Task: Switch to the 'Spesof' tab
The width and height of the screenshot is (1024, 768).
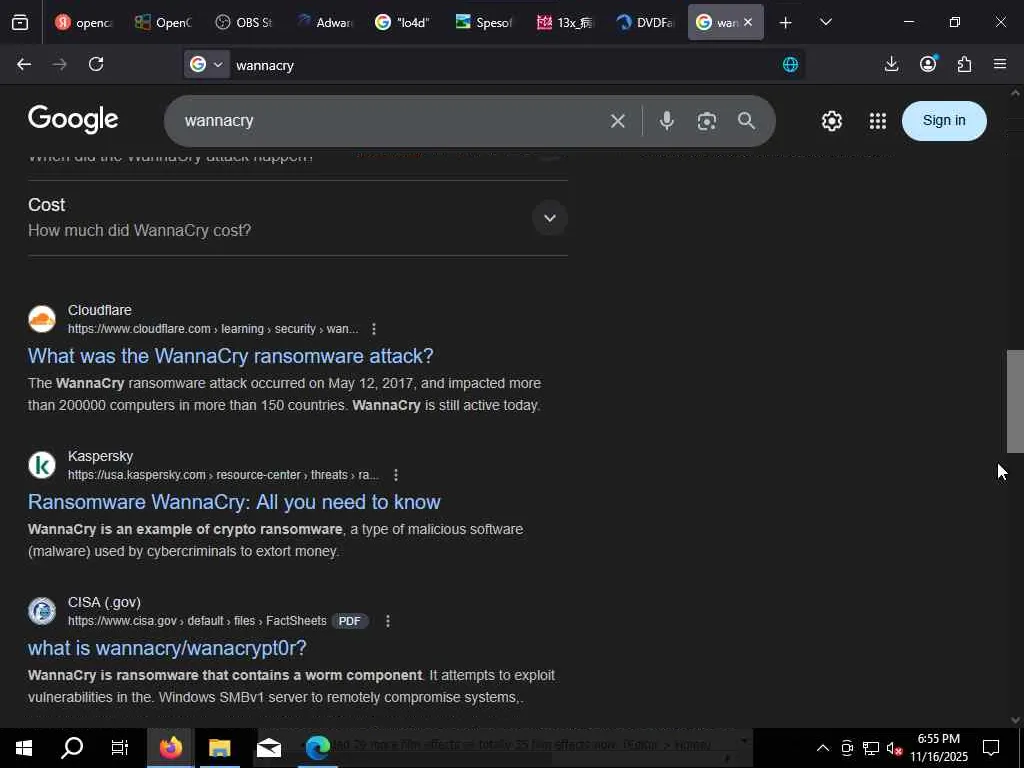Action: tap(484, 23)
